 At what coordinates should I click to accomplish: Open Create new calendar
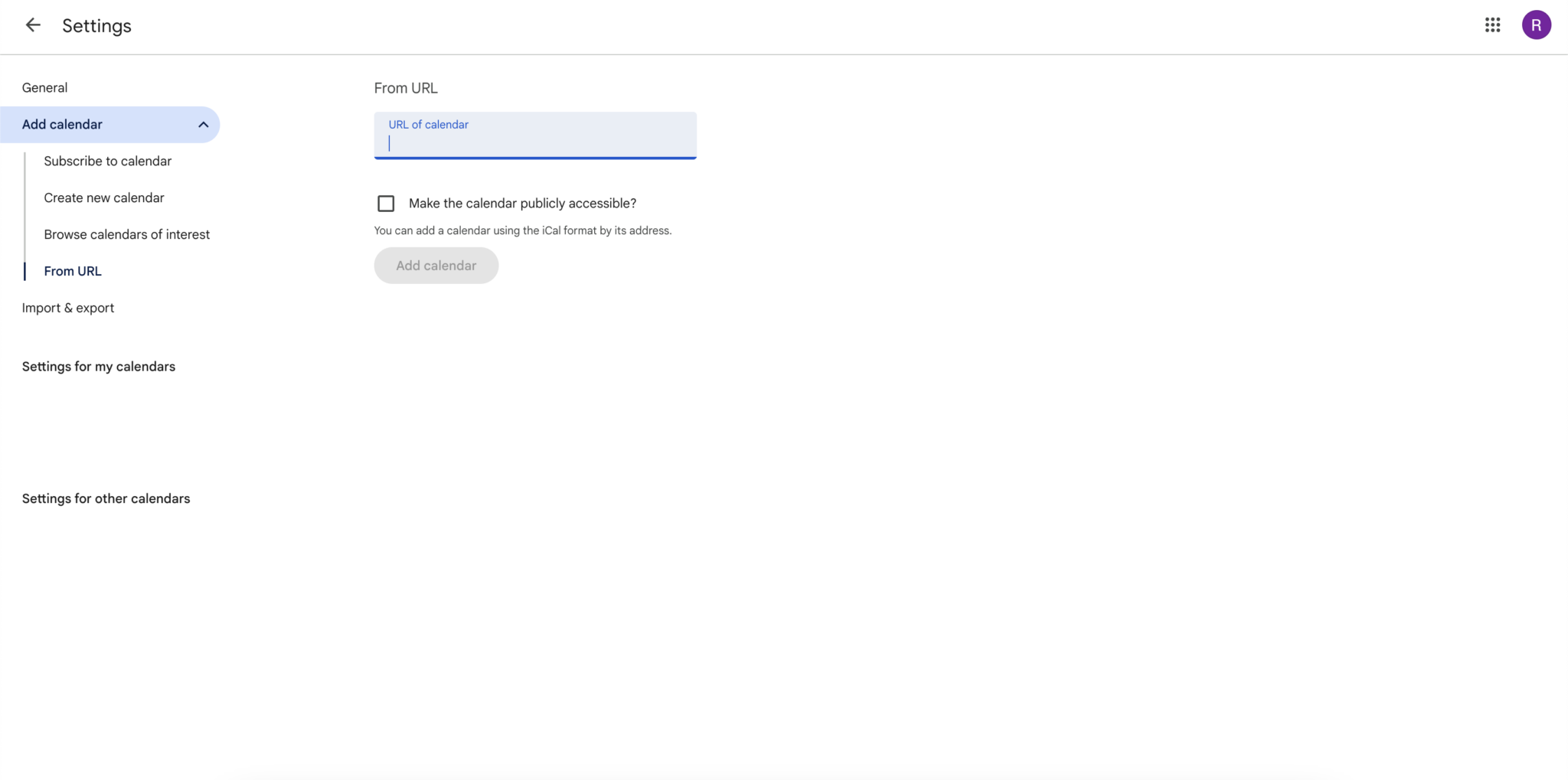coord(104,197)
